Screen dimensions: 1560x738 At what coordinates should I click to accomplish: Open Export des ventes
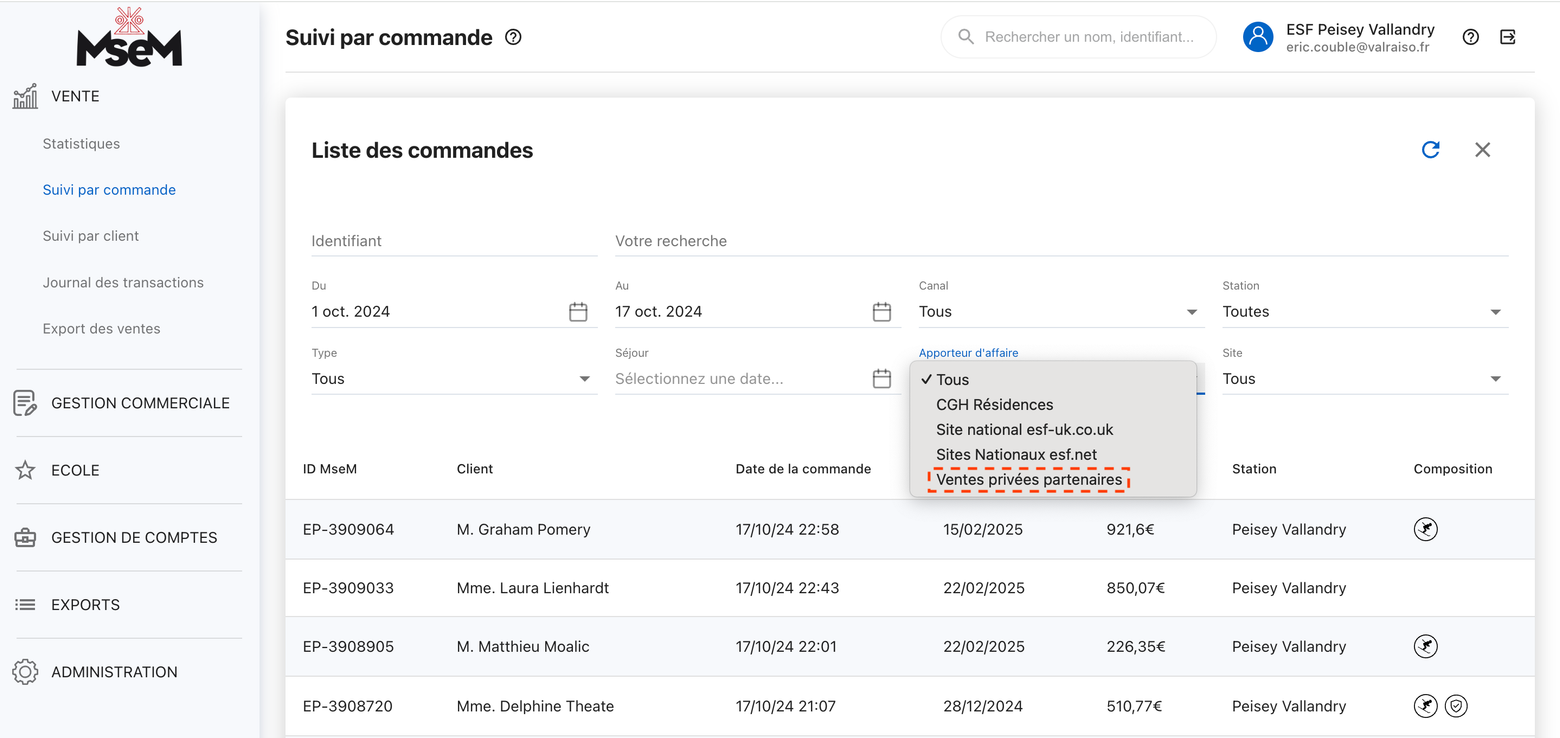[x=101, y=329]
